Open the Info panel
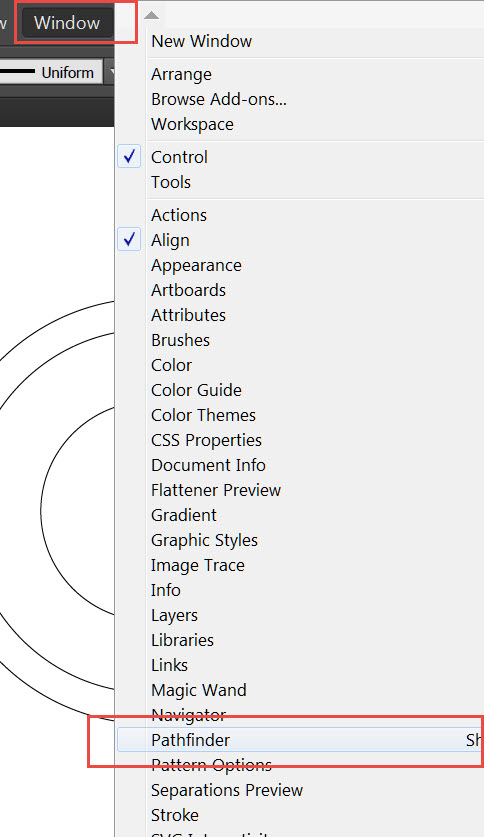484x837 pixels. click(165, 590)
